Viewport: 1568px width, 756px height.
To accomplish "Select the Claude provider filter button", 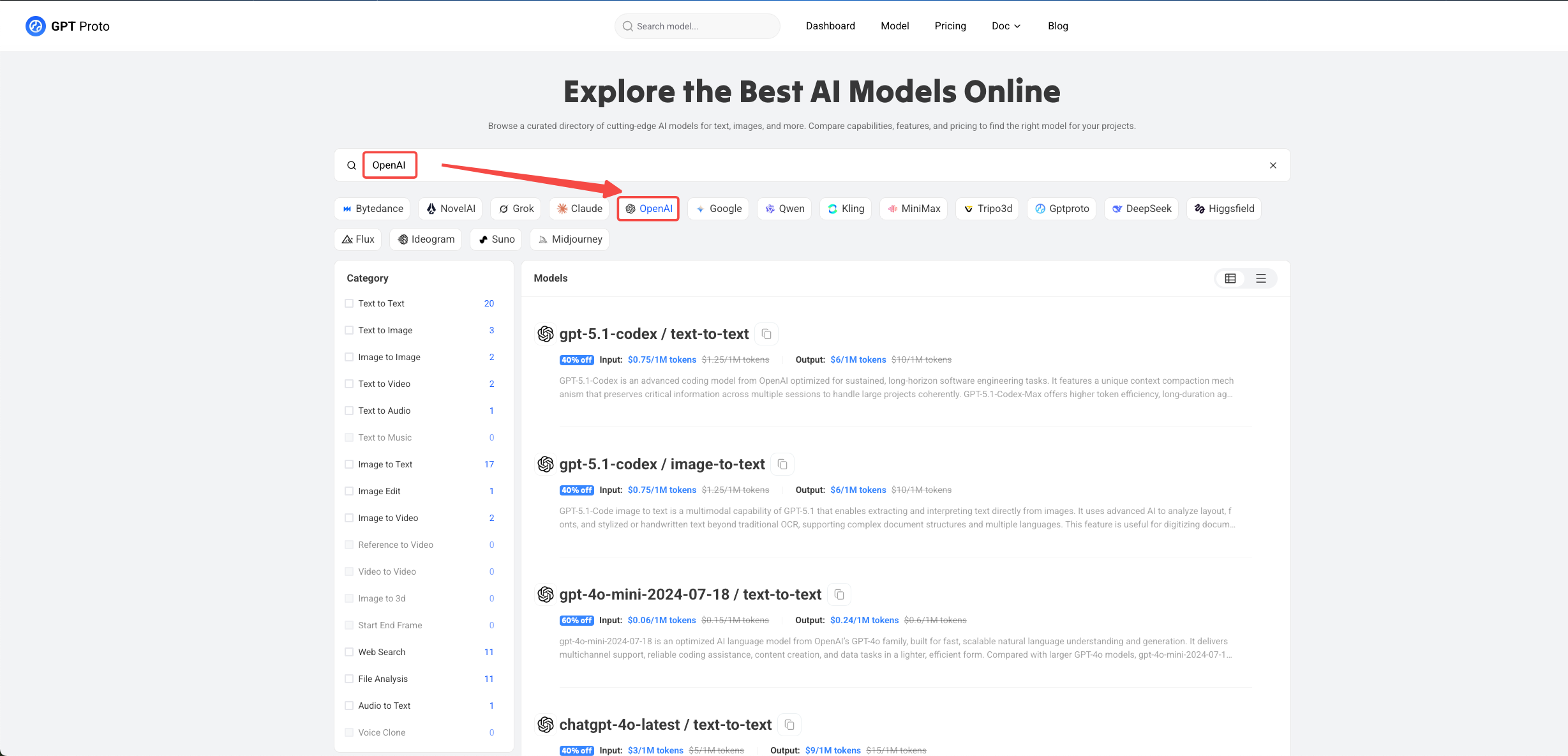I will 579,209.
